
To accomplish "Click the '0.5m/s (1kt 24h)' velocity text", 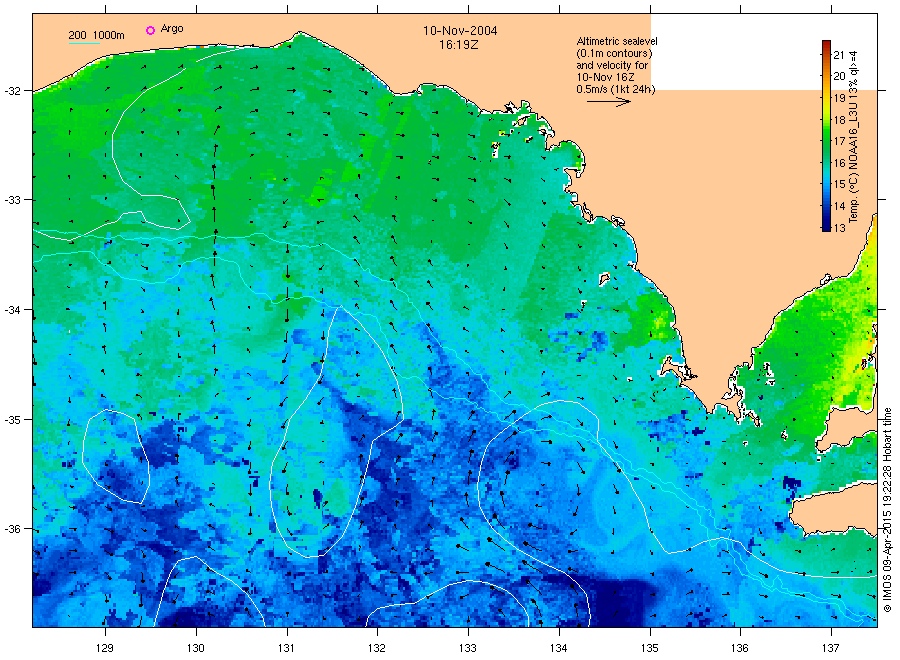I will click(x=615, y=89).
